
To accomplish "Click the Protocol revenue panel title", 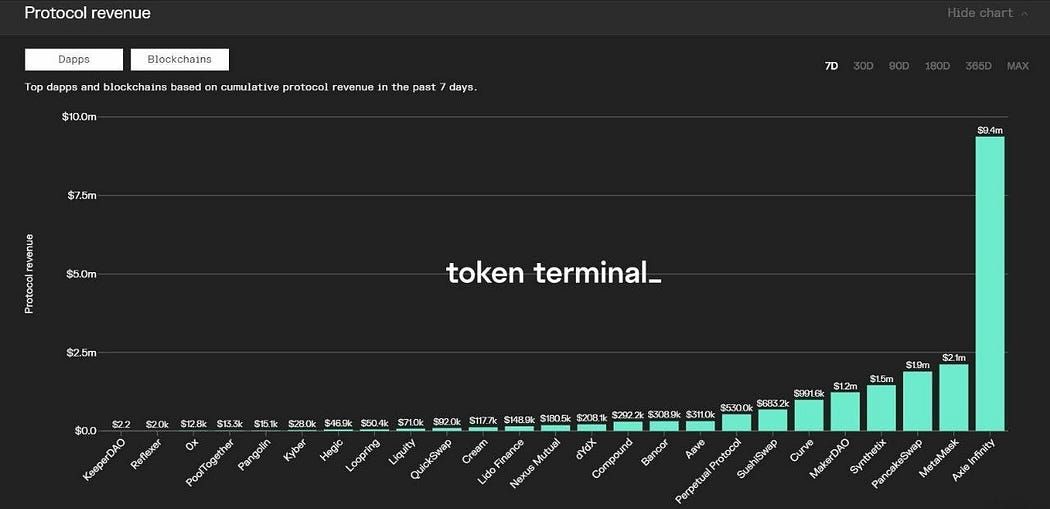I will (87, 13).
